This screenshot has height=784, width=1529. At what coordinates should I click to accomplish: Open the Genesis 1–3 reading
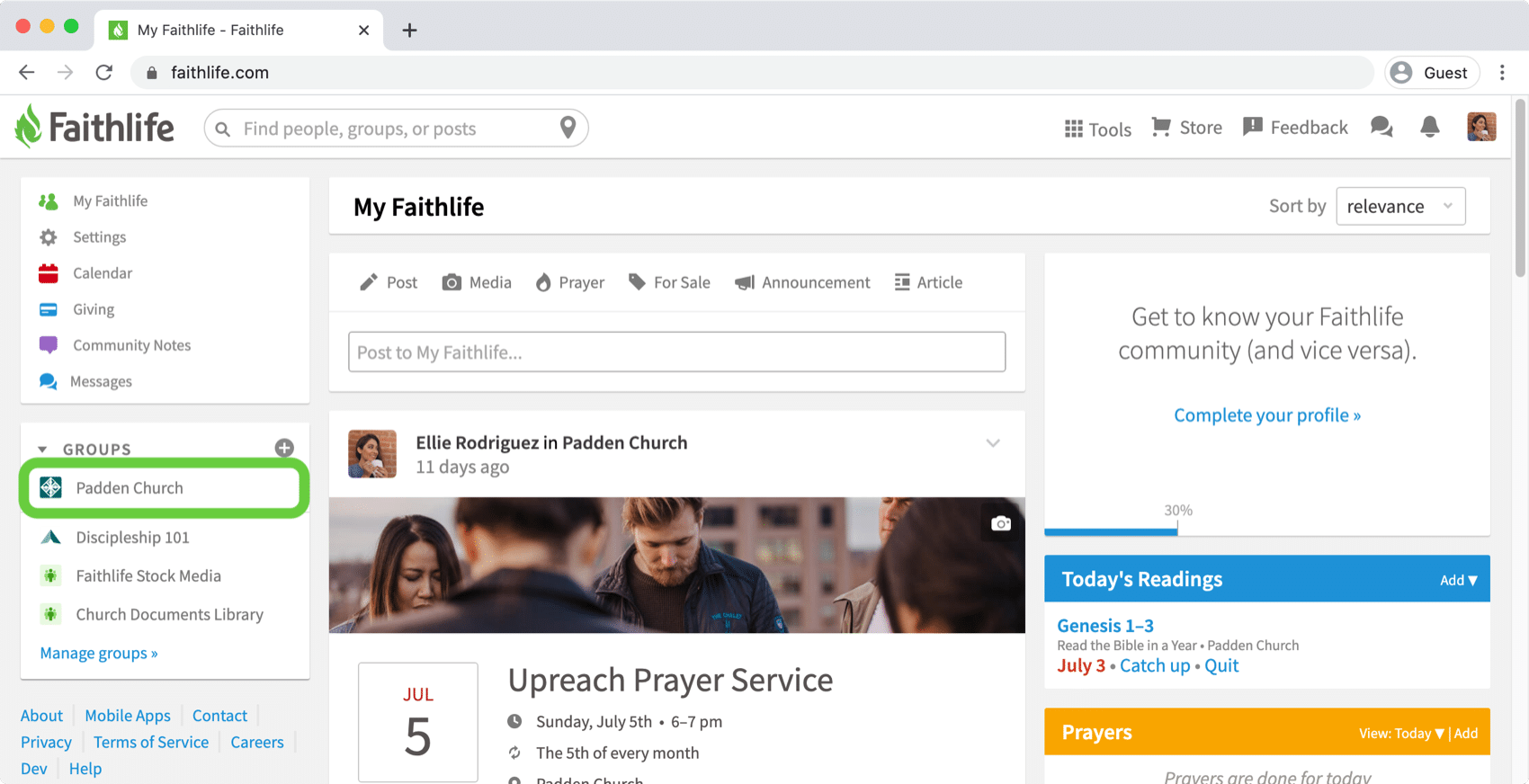1105,626
